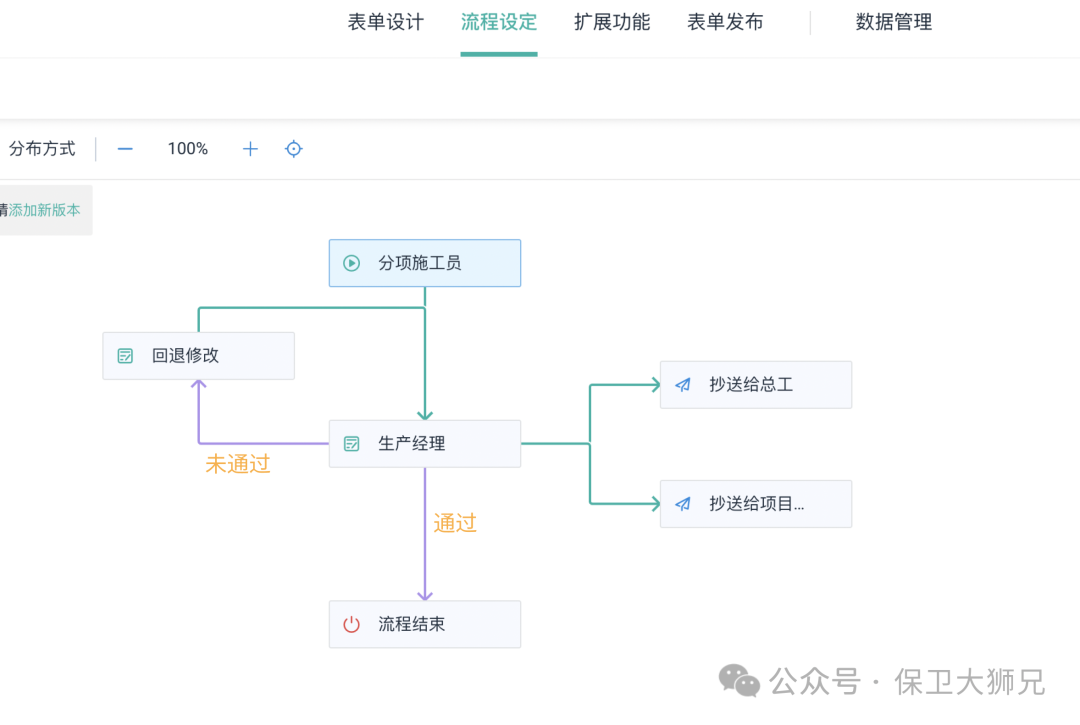
Task: Select the 流程结束 node
Action: coord(424,623)
